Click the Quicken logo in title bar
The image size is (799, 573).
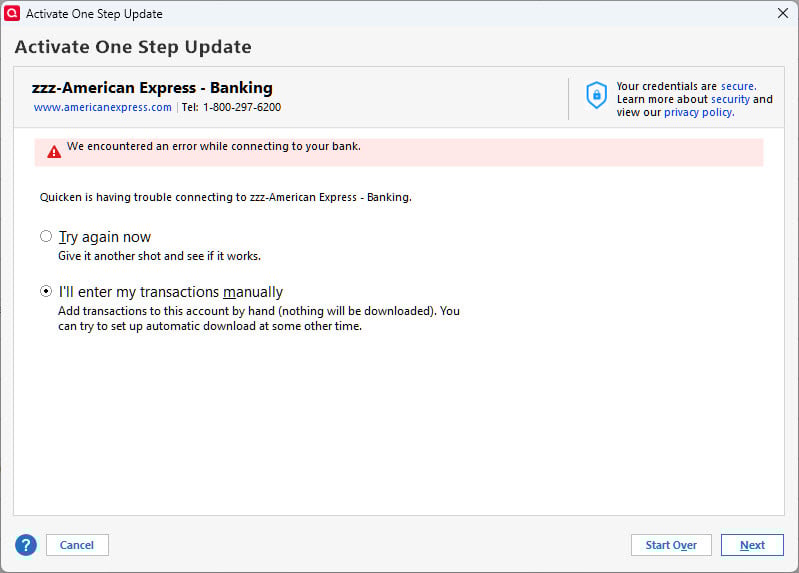(12, 13)
